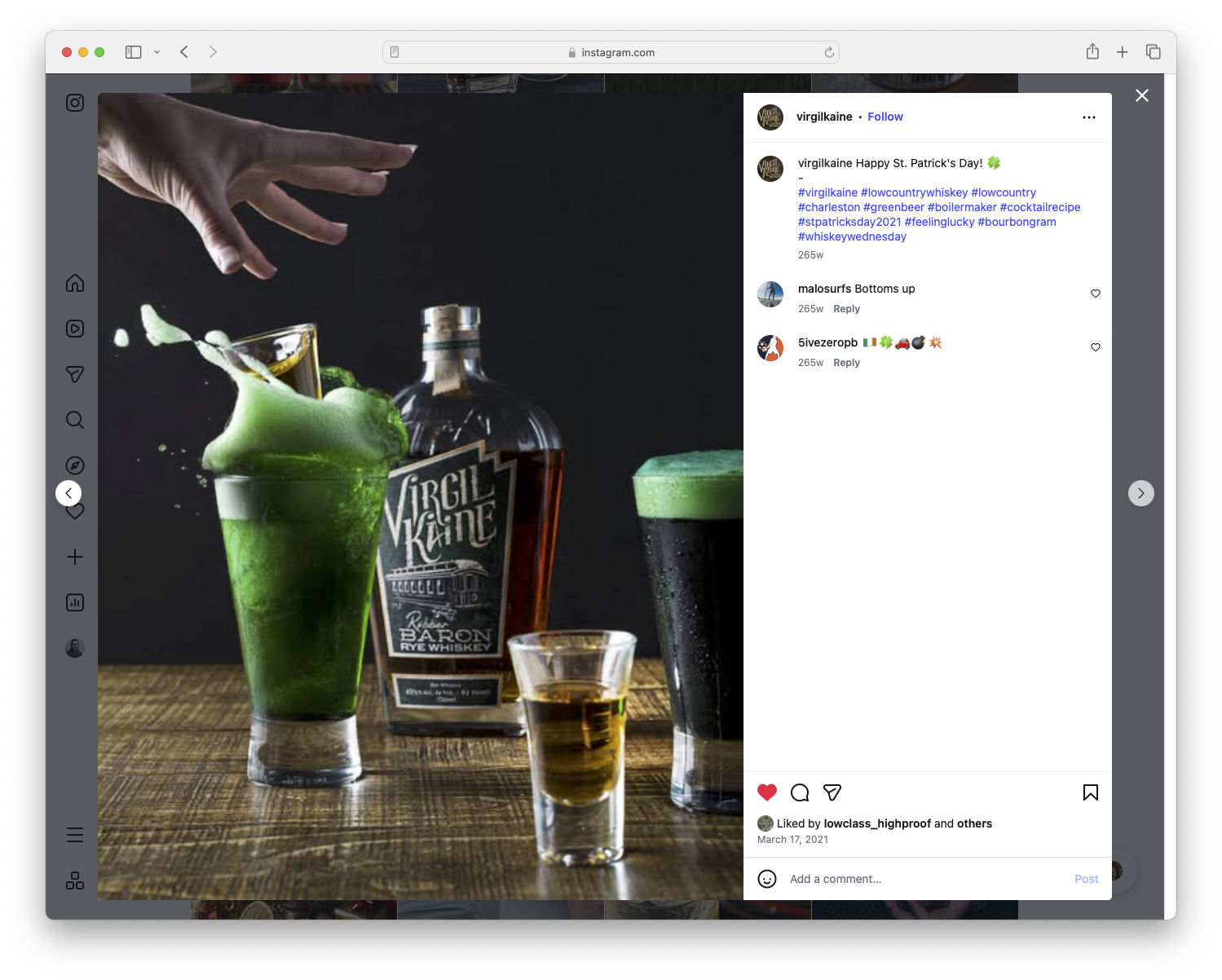Viewport: 1222px width, 980px height.
Task: Open Messages paper plane in sidebar
Action: click(x=75, y=374)
